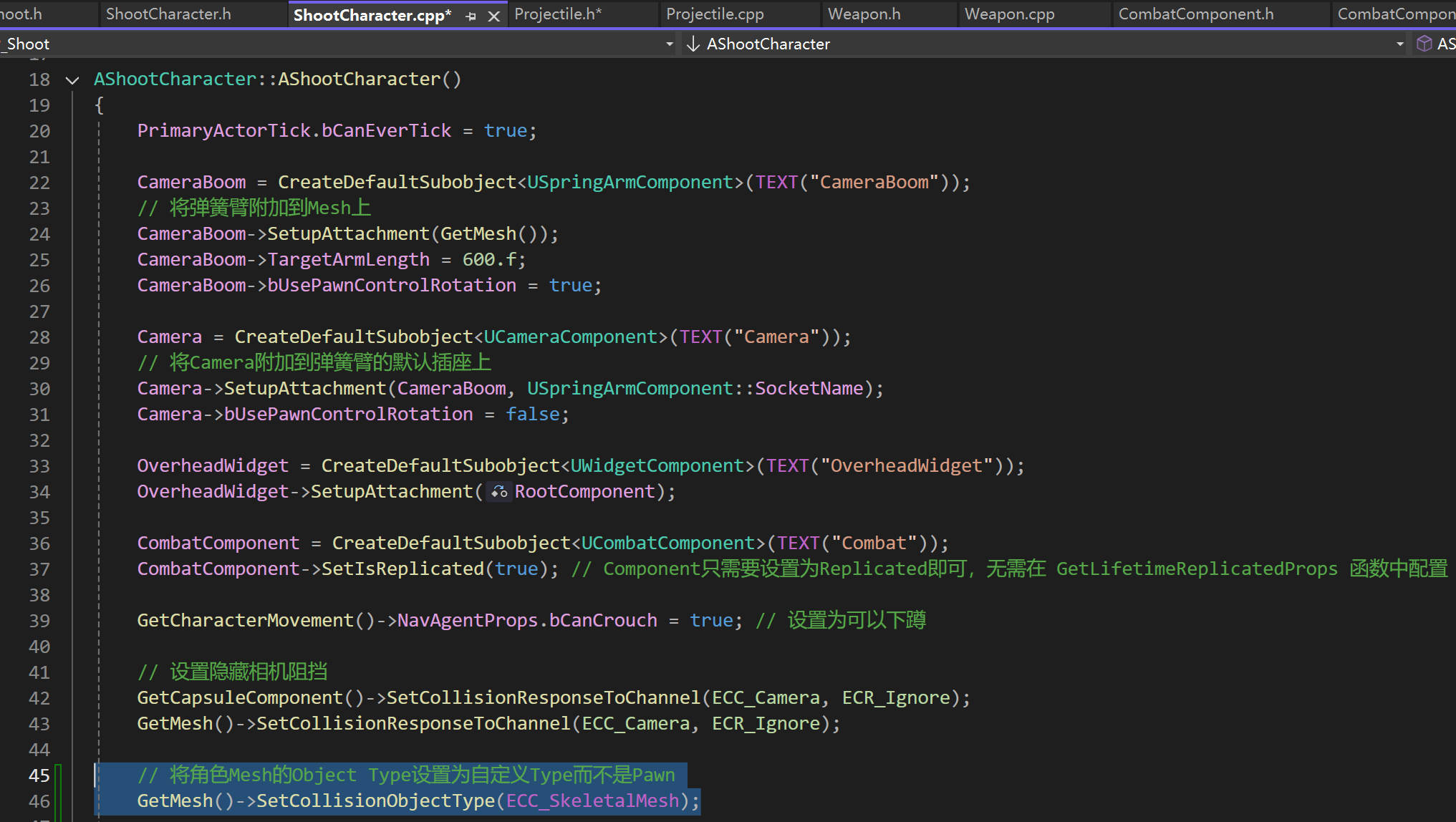
Task: Open the AShootCharacter type dropdown arrow
Action: pyautogui.click(x=1399, y=44)
